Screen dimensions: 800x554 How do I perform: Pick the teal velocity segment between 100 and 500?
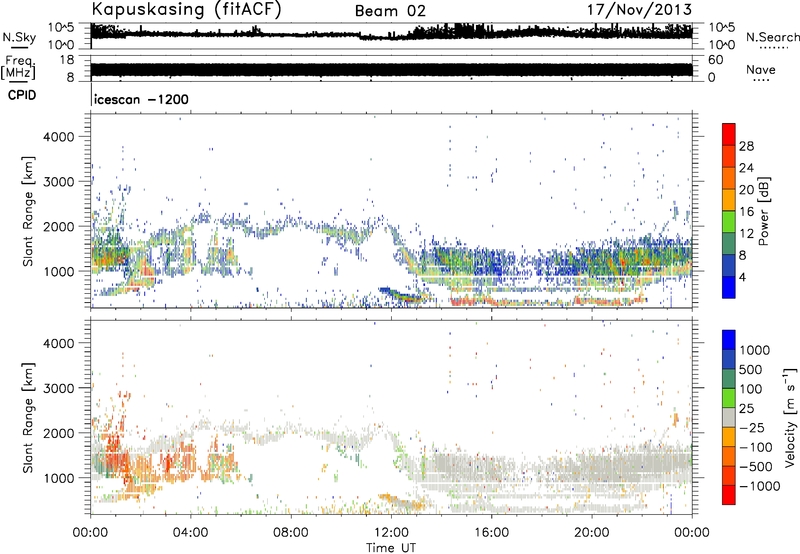tap(729, 379)
